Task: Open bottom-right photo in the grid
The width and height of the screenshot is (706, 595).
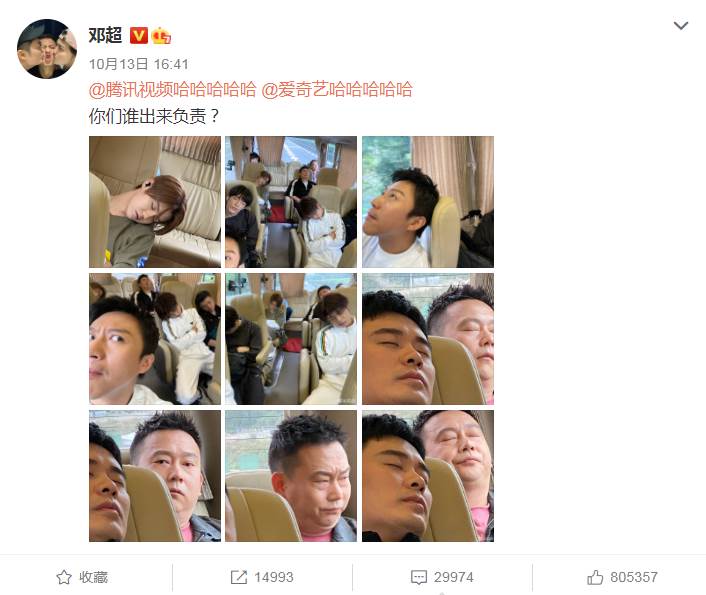Action: click(x=428, y=476)
